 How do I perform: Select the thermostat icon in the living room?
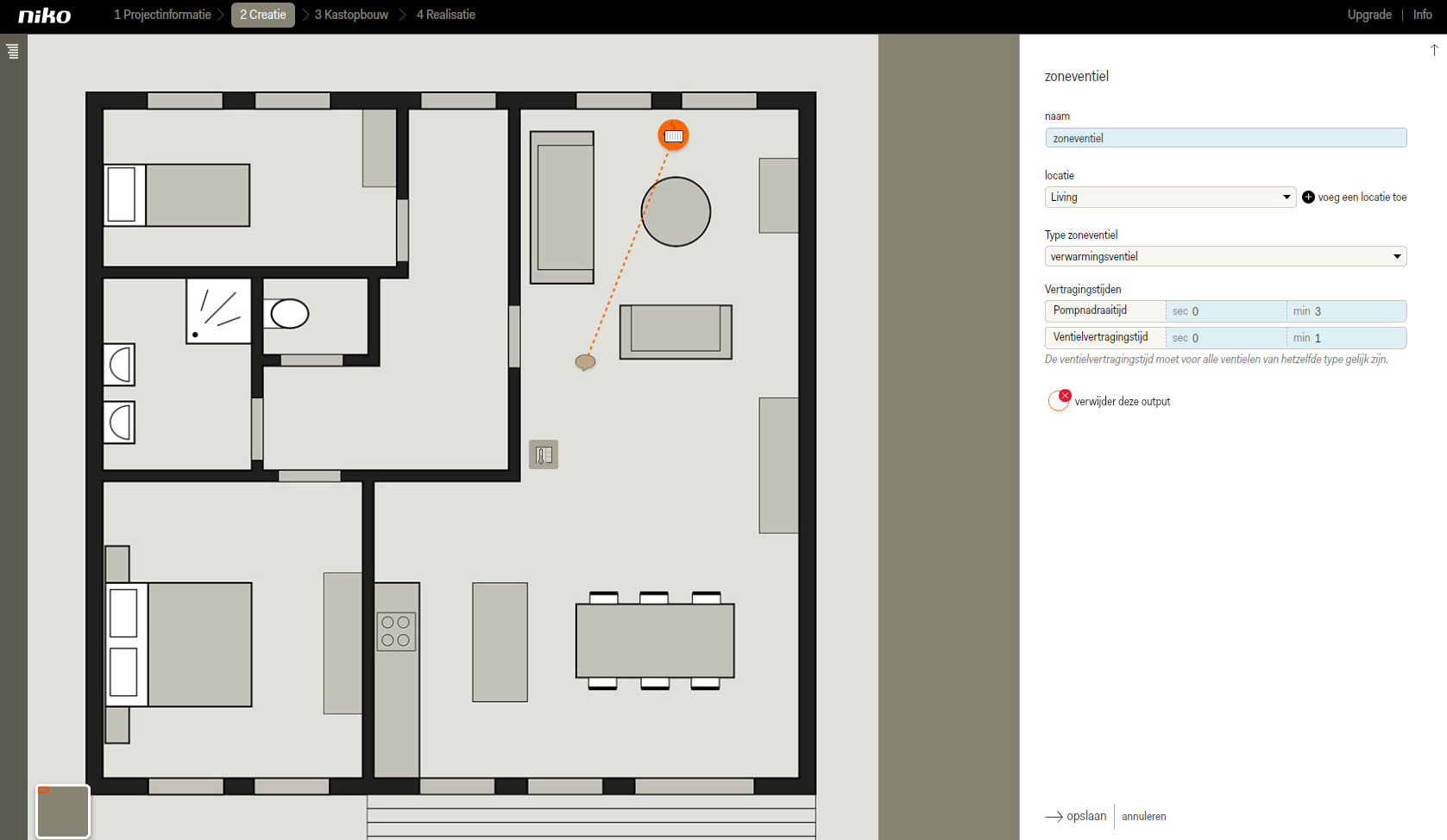tap(544, 454)
